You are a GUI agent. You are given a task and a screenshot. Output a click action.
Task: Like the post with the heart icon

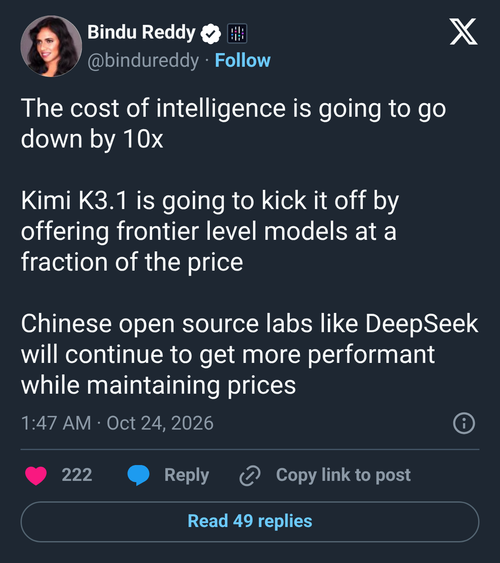point(36,475)
